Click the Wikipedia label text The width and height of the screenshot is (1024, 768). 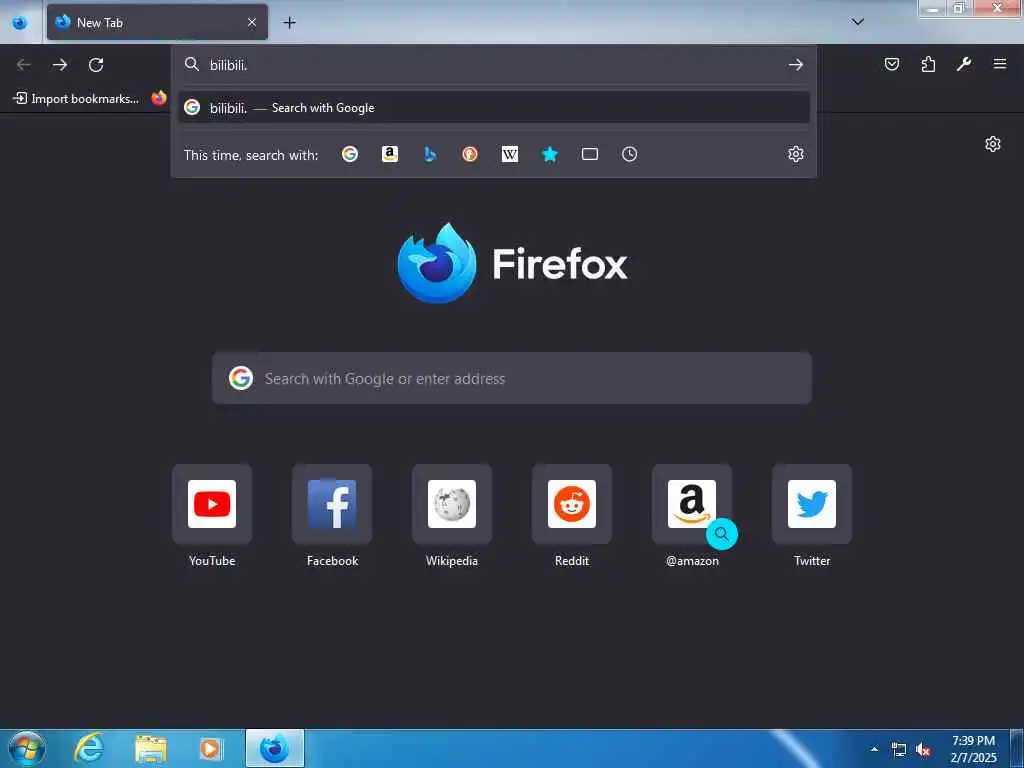[x=452, y=560]
